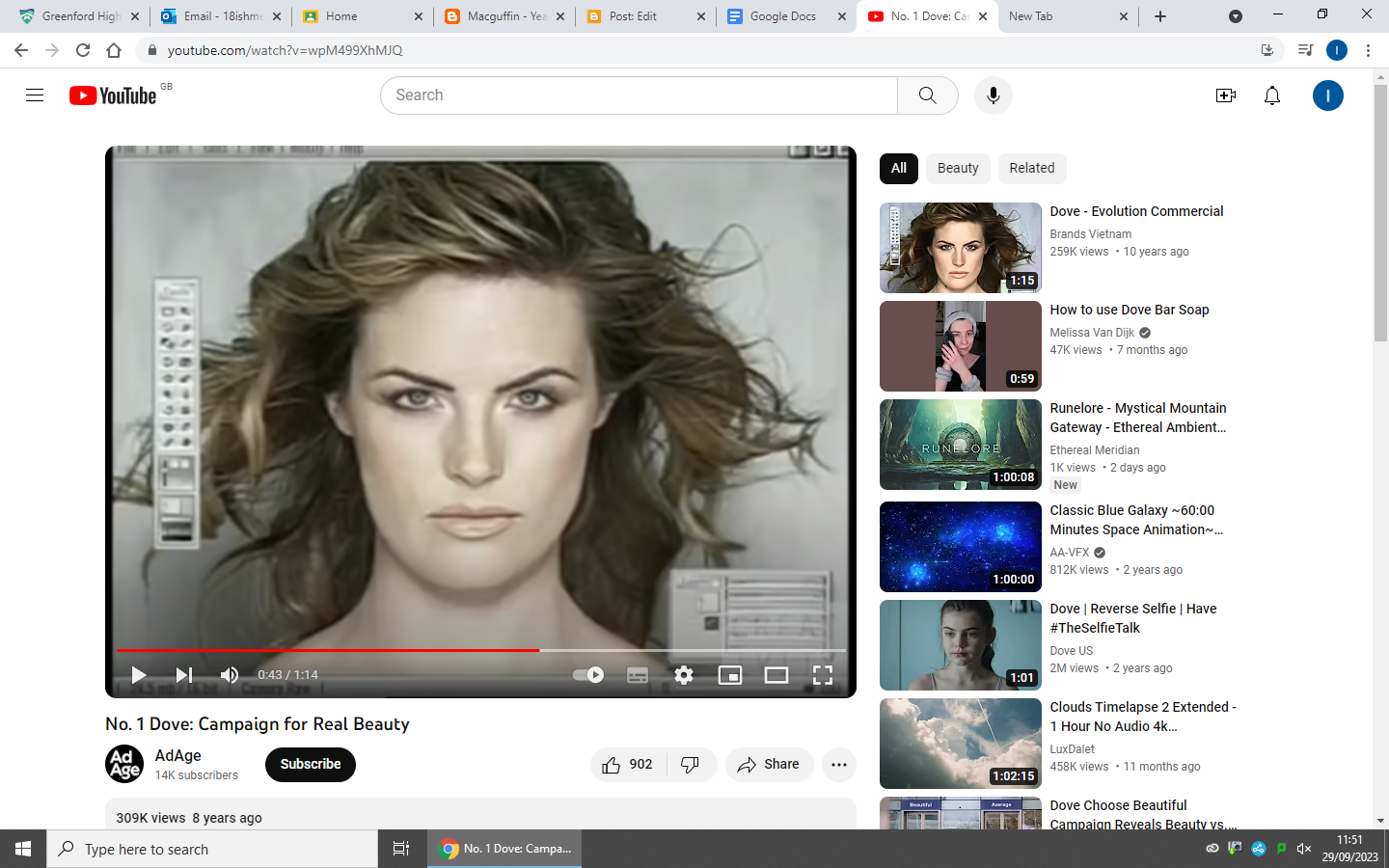This screenshot has width=1389, height=868.
Task: Click the search magnifier button
Action: pyautogui.click(x=928, y=95)
